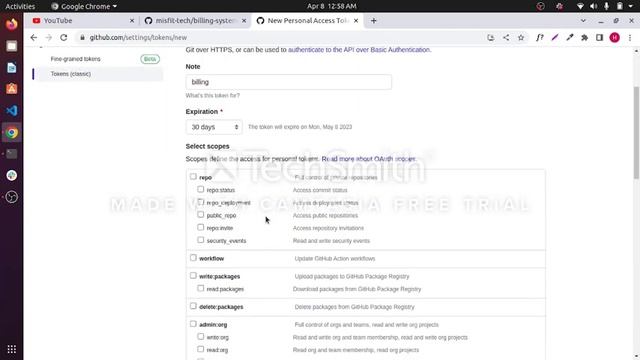This screenshot has height=360, width=640.
Task: Check the repo scope checkbox
Action: tap(193, 177)
